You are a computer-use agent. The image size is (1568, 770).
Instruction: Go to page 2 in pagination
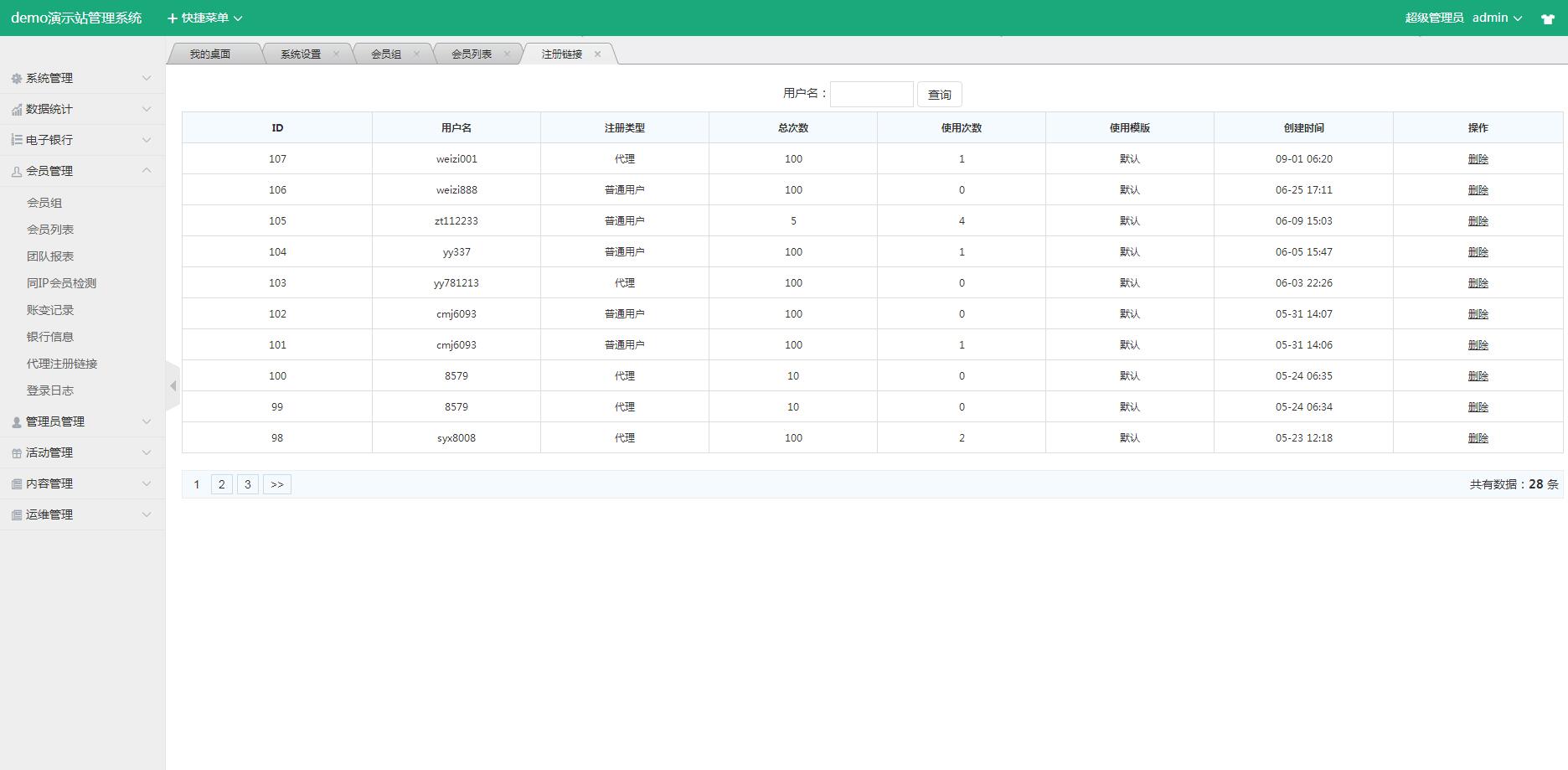click(222, 484)
